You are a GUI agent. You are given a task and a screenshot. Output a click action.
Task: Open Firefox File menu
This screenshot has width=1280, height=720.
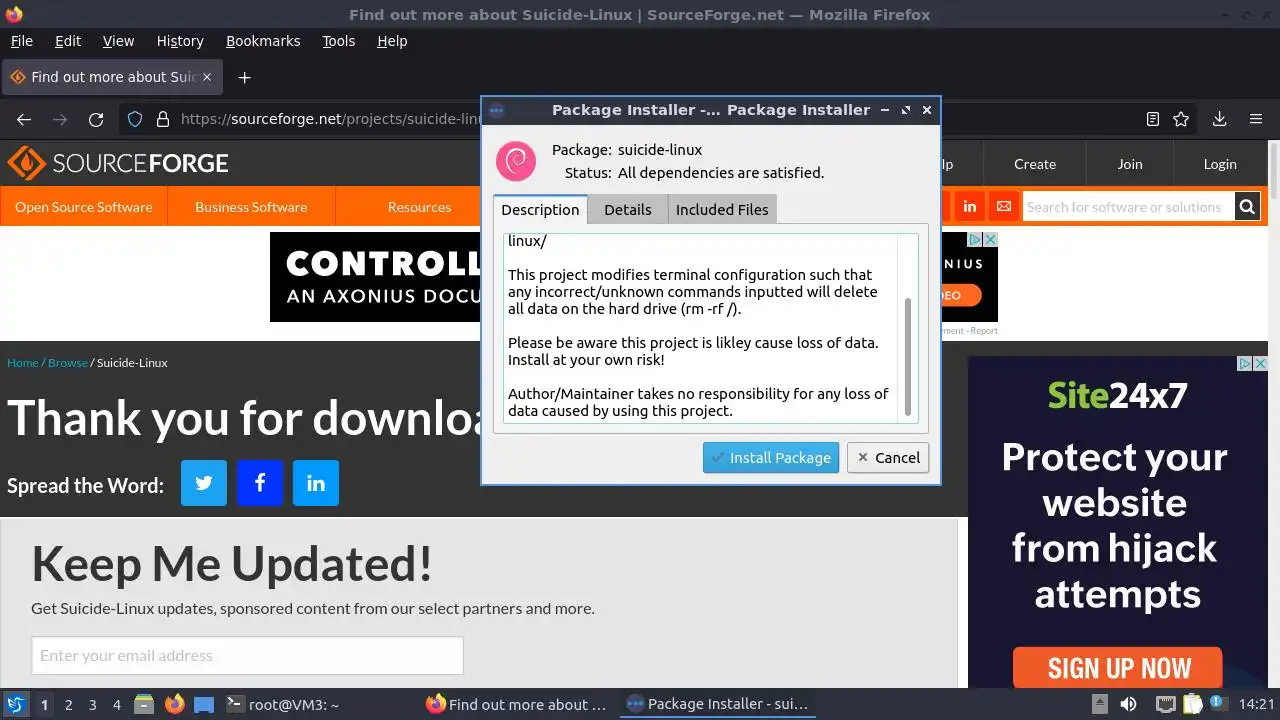click(x=21, y=41)
